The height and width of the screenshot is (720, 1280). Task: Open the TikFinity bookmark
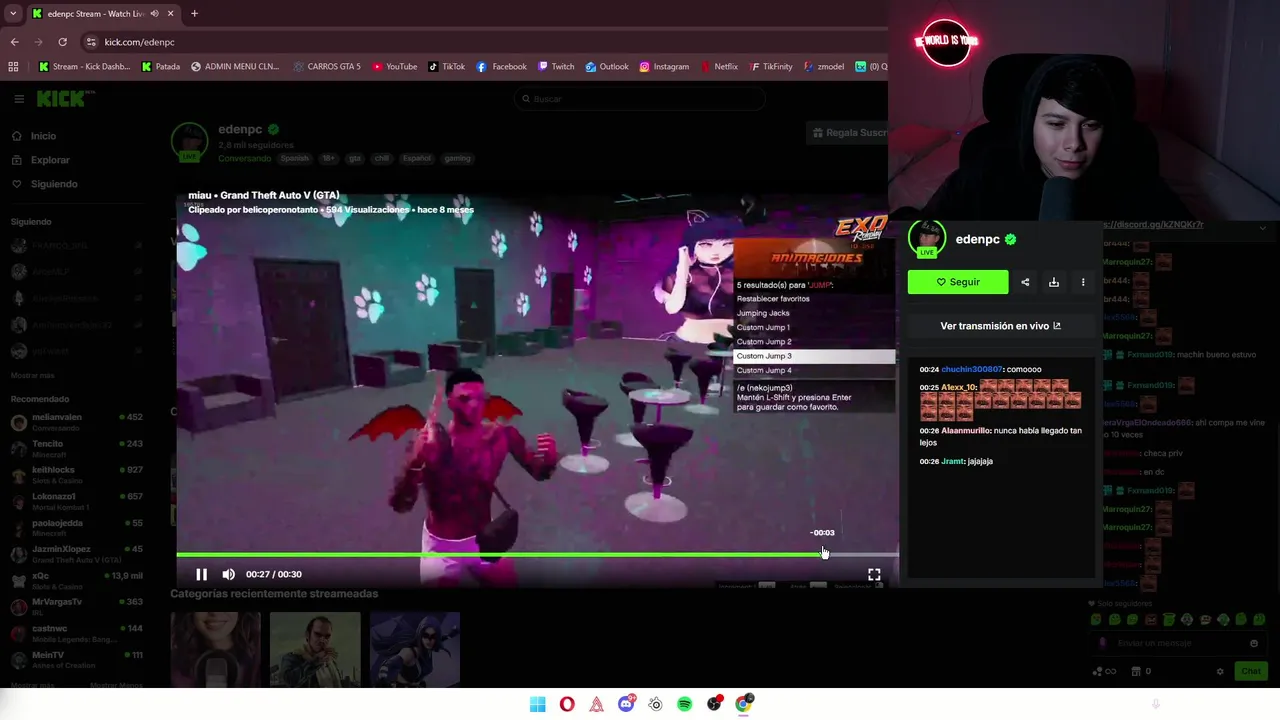[x=770, y=67]
